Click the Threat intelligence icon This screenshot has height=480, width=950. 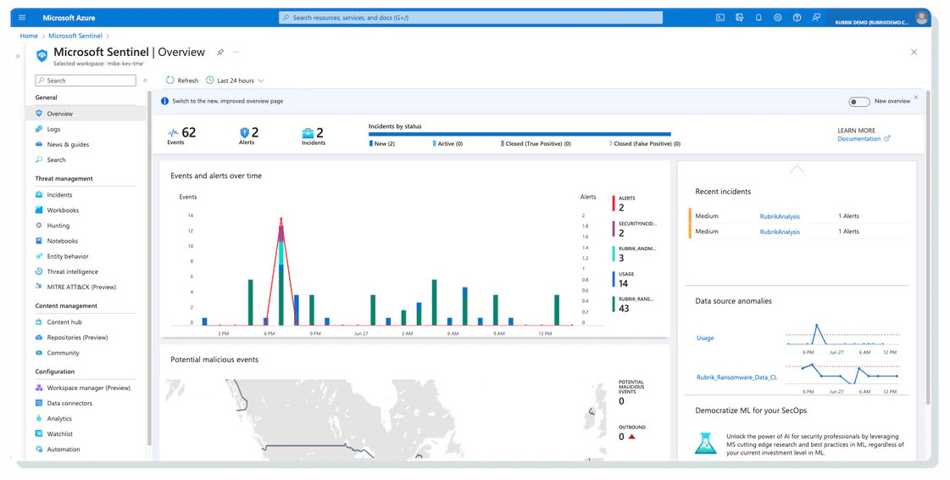point(39,272)
